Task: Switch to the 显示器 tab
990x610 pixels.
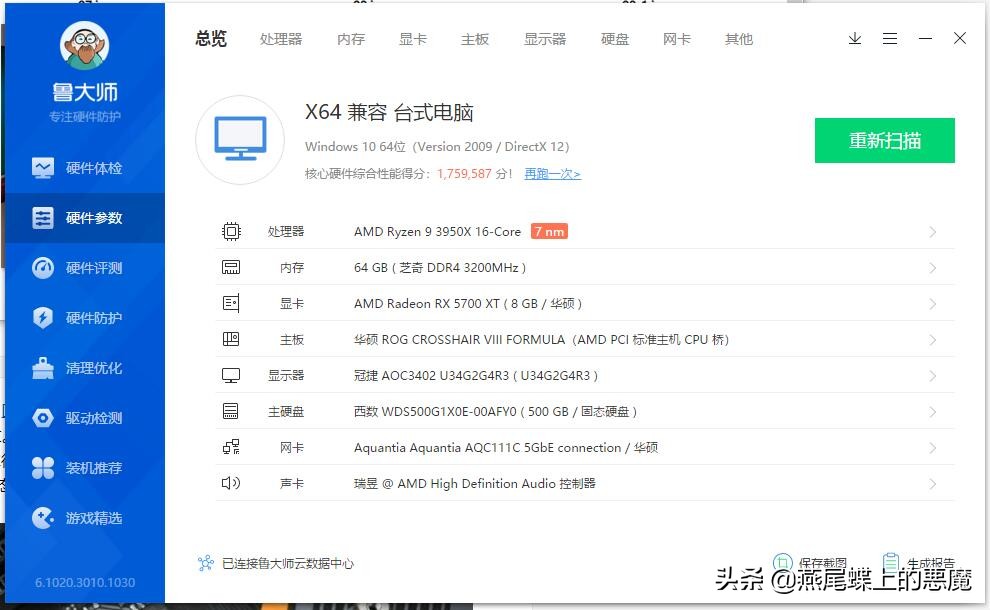Action: (x=545, y=39)
